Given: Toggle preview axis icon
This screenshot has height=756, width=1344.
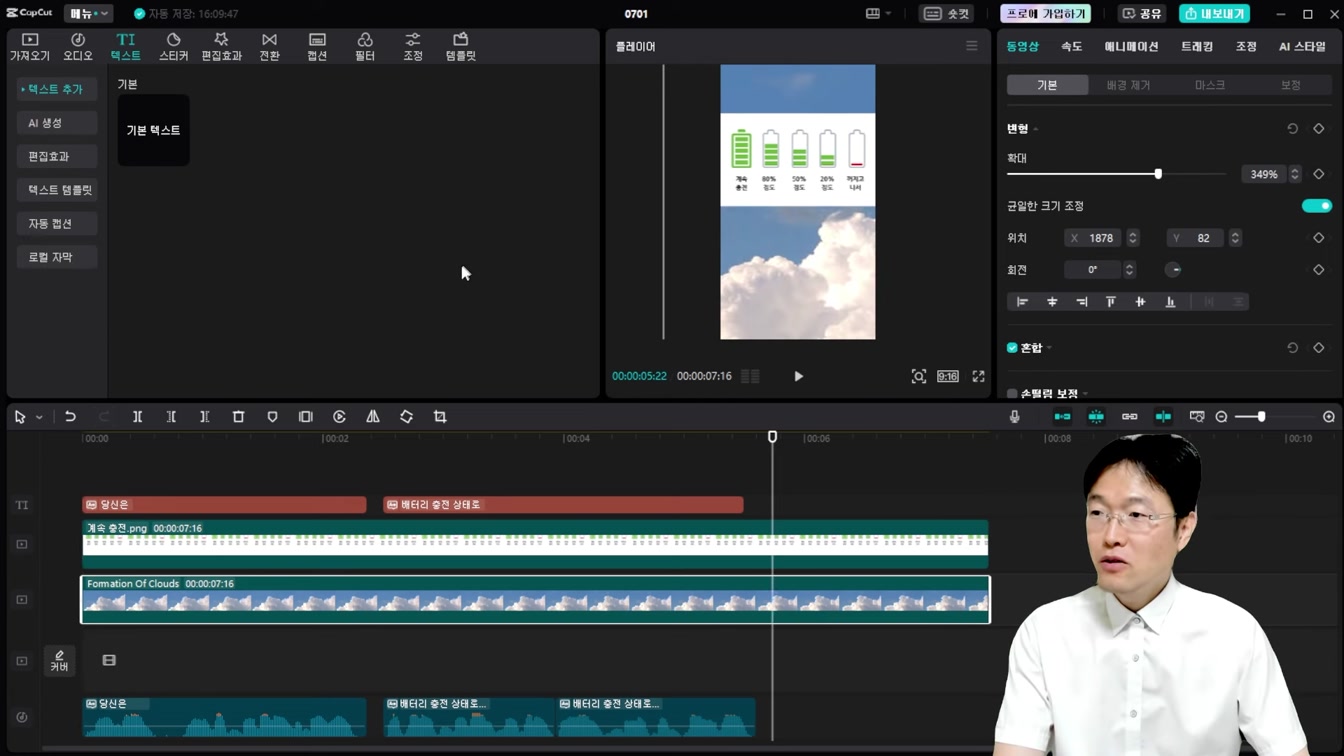Looking at the screenshot, I should click(x=1163, y=417).
